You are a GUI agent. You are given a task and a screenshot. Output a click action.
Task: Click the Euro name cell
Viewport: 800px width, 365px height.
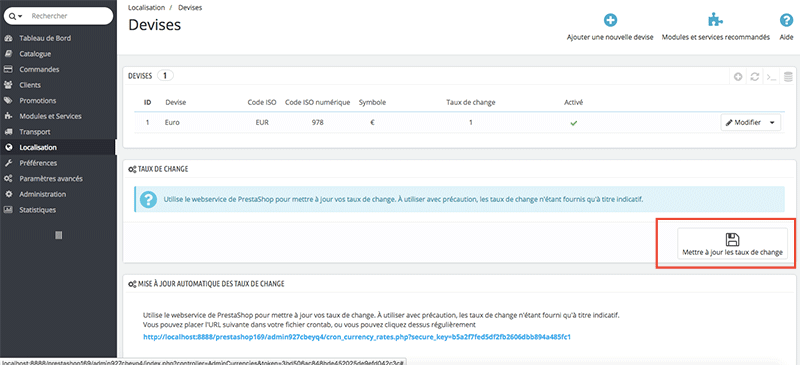tap(172, 123)
